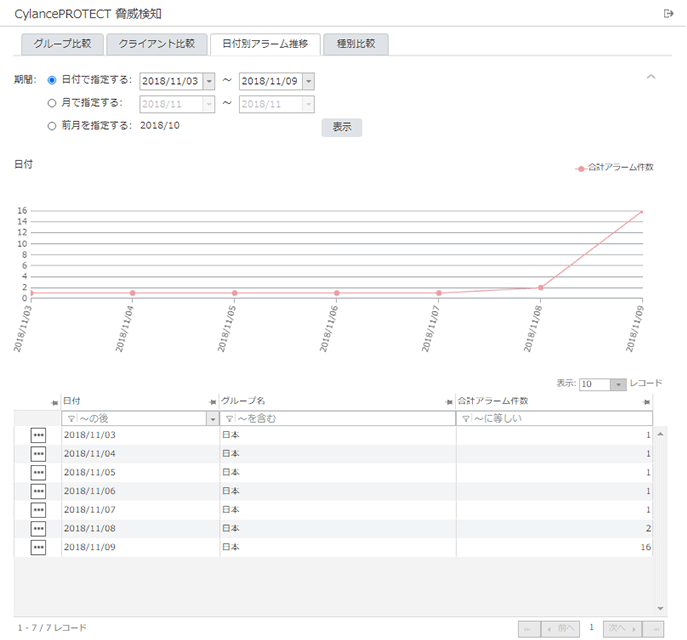The width and height of the screenshot is (687, 640).
Task: Switch to グループ比較 tab
Action: pos(62,44)
